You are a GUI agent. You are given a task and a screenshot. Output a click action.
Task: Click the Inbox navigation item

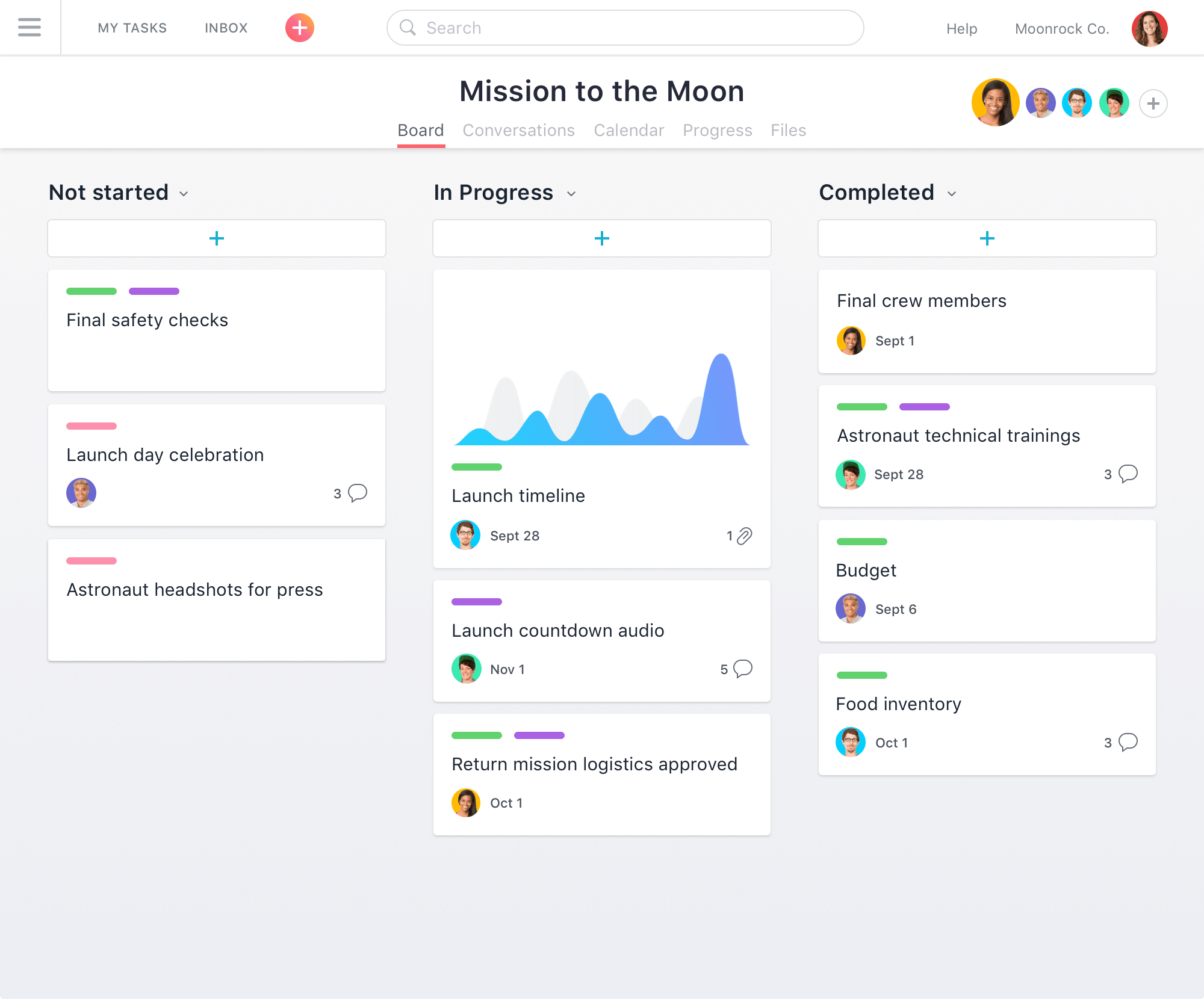pos(224,27)
